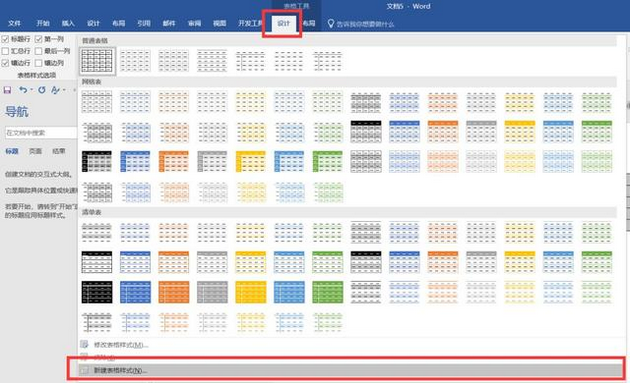
Task: Open the 开发工具 Developer tab
Action: pos(250,23)
